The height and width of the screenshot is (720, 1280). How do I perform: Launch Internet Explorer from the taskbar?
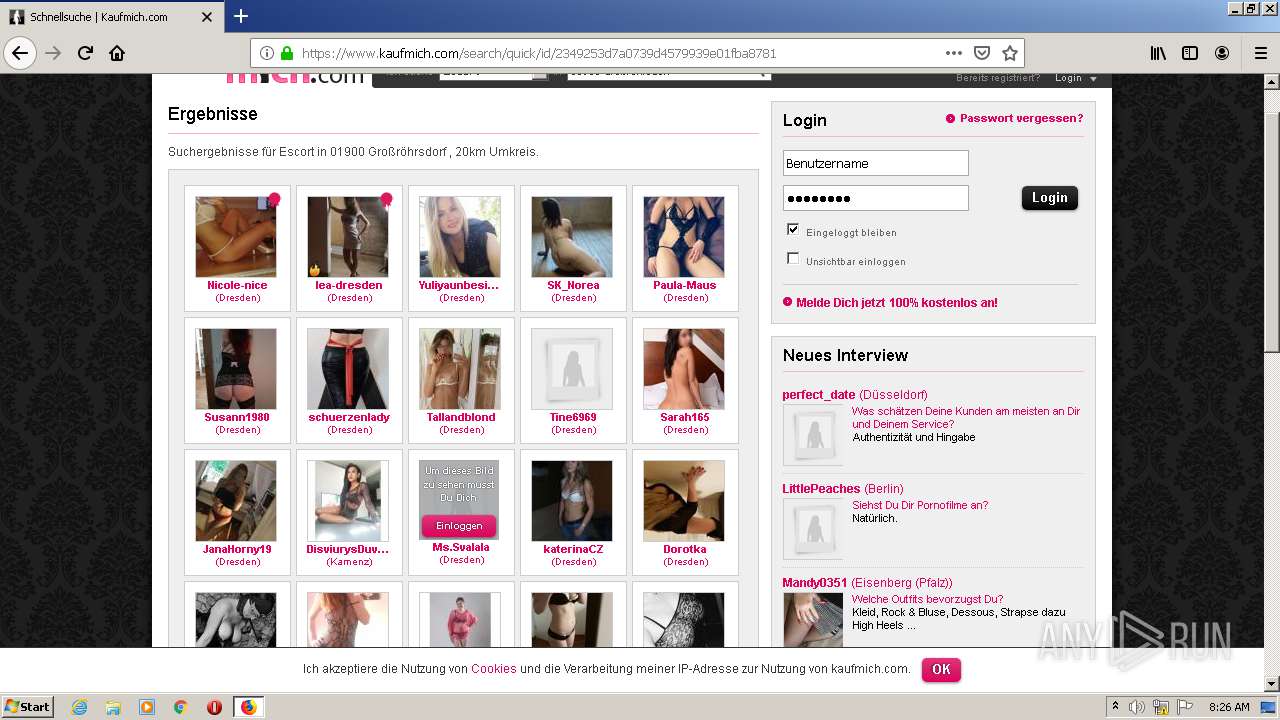[79, 707]
